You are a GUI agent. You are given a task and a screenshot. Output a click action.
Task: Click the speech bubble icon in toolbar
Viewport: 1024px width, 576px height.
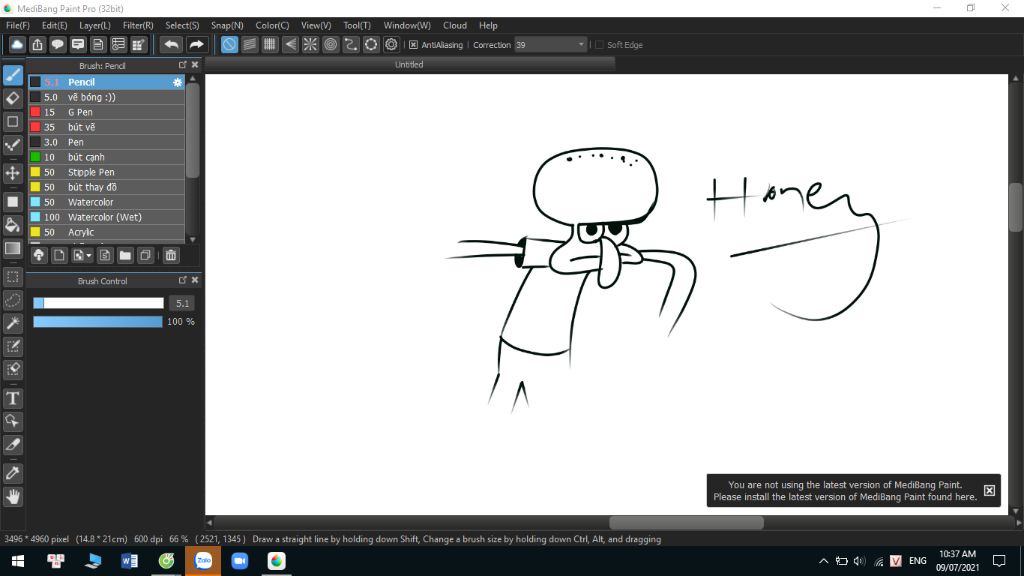click(x=57, y=44)
